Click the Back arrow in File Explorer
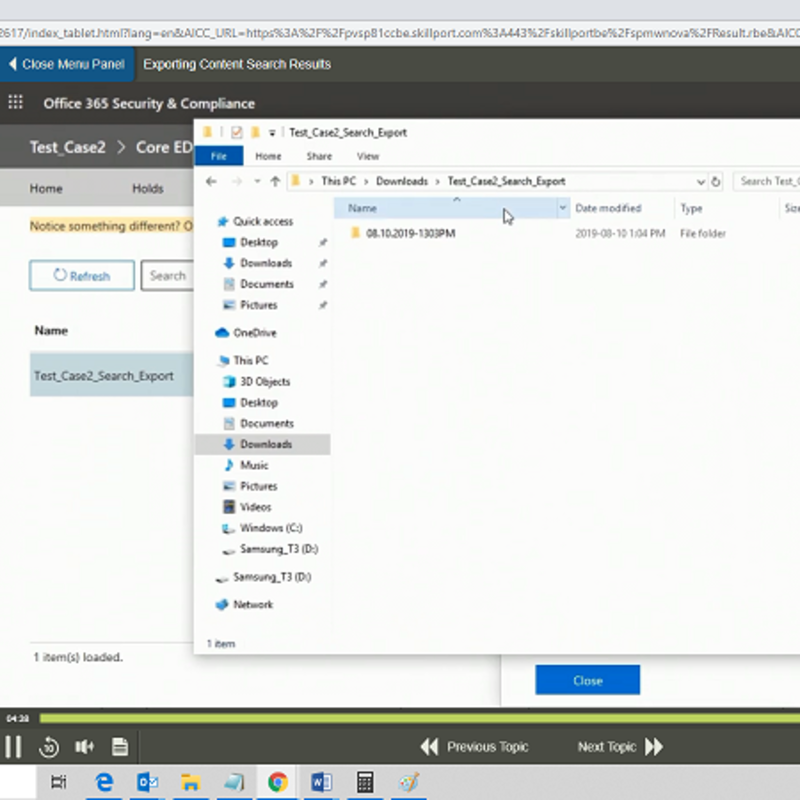The width and height of the screenshot is (800, 800). click(211, 181)
